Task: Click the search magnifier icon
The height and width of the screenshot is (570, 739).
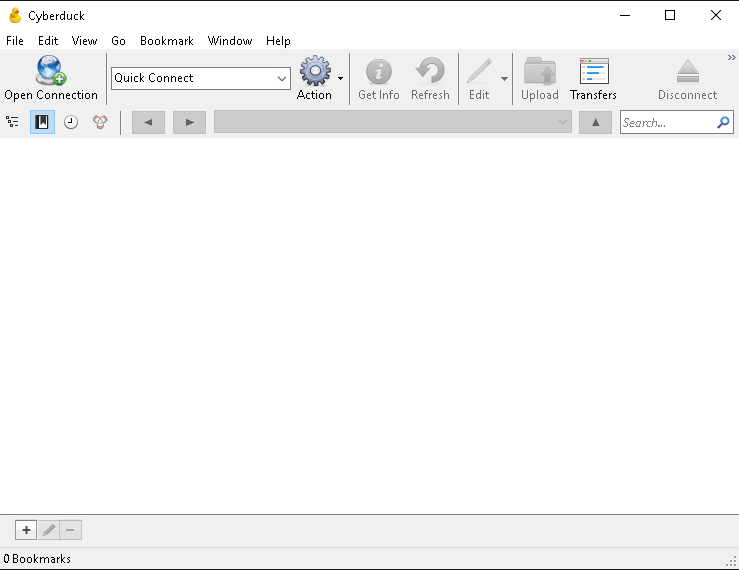Action: pos(723,123)
